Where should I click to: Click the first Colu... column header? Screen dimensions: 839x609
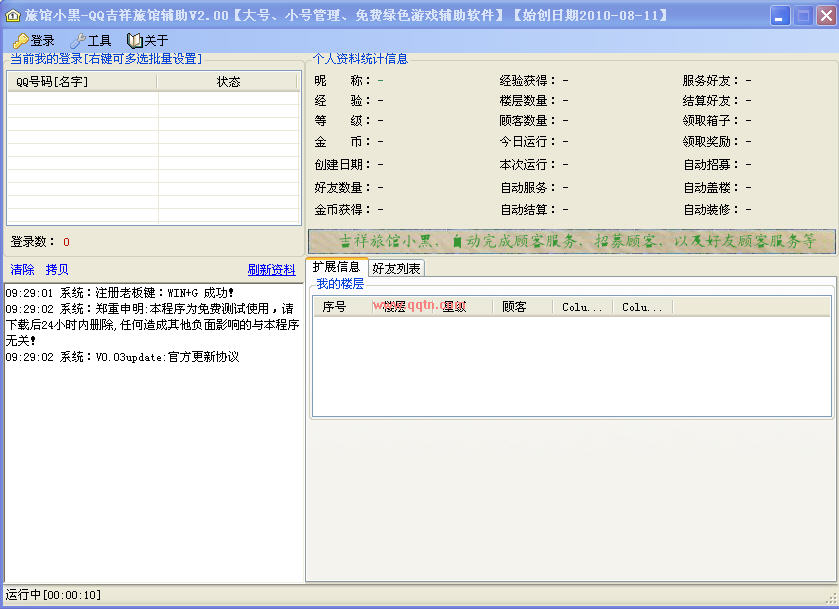[x=582, y=307]
